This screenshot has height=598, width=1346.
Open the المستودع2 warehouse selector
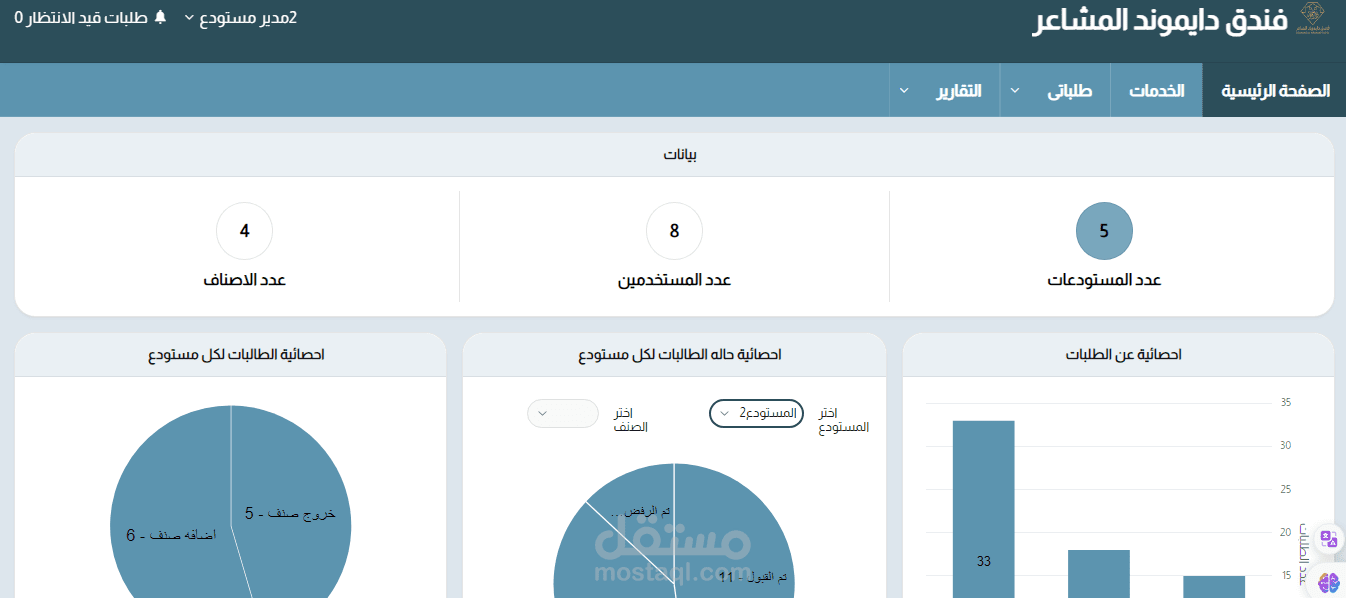pyautogui.click(x=756, y=413)
